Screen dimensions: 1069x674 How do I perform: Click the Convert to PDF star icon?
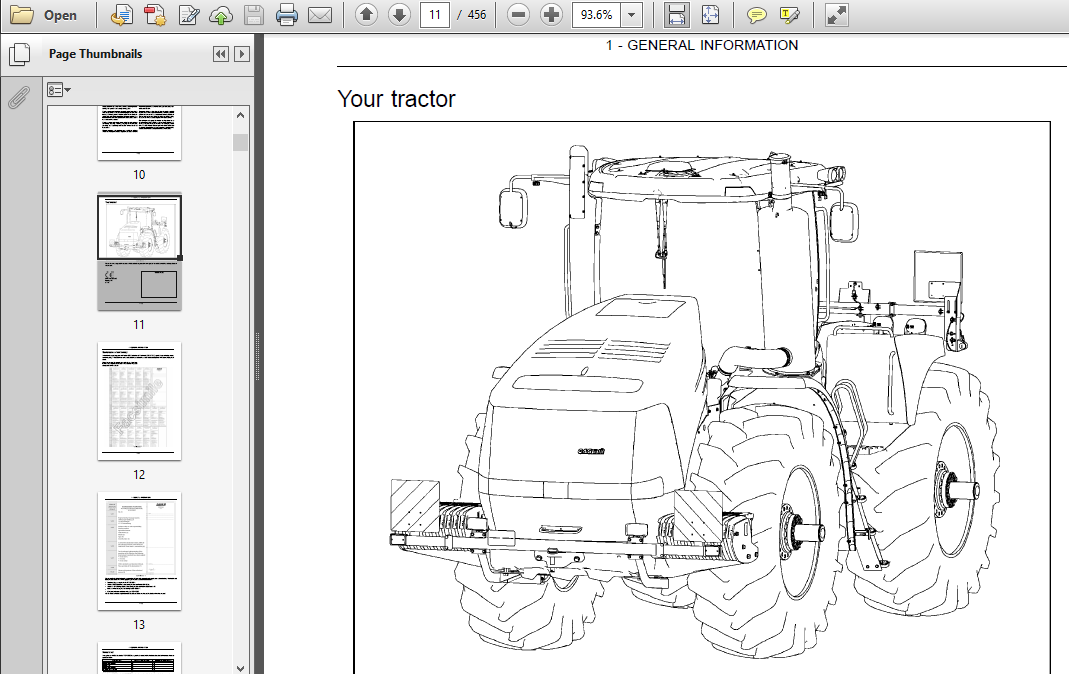[x=155, y=15]
